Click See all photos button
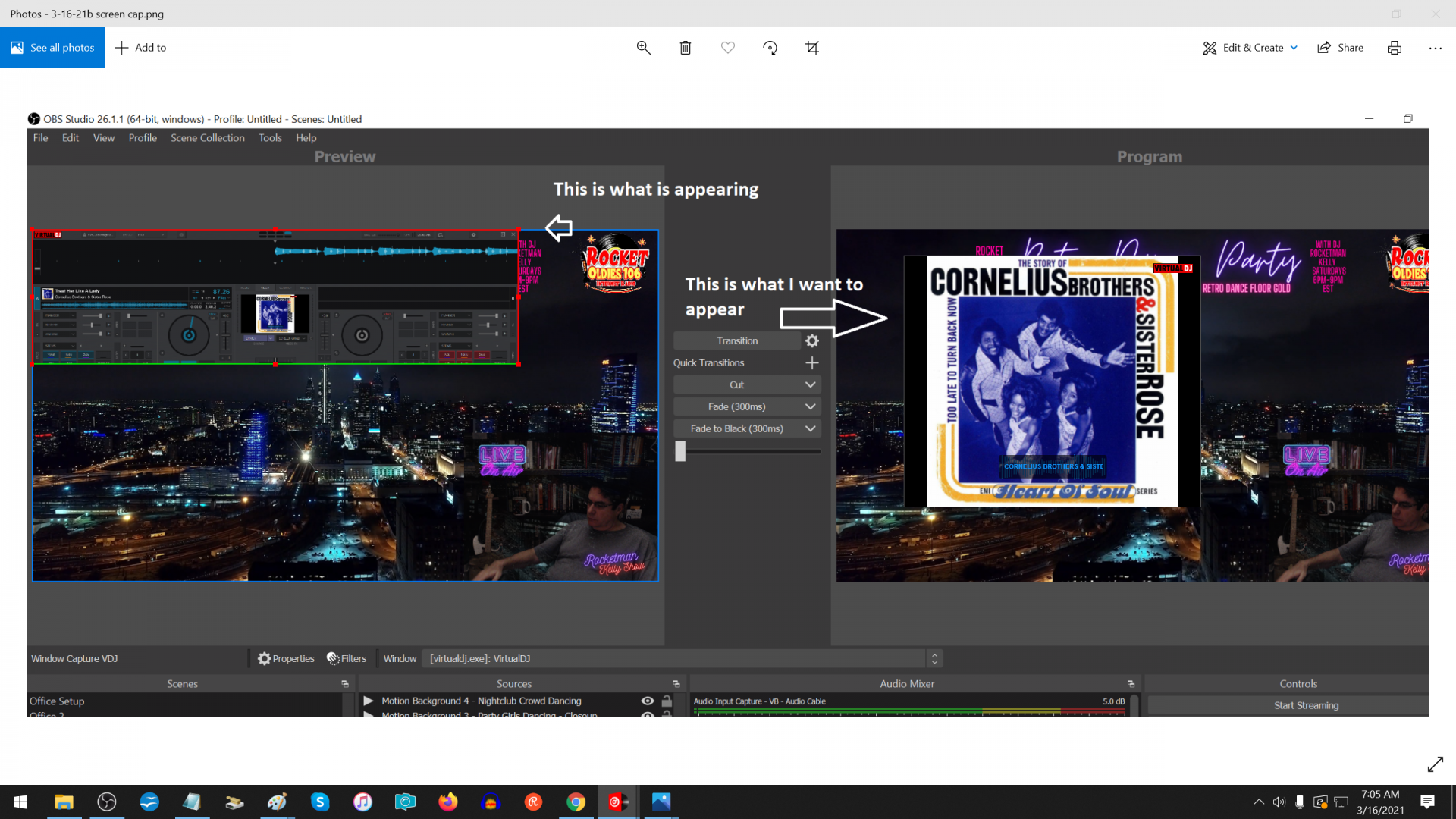 coord(52,48)
